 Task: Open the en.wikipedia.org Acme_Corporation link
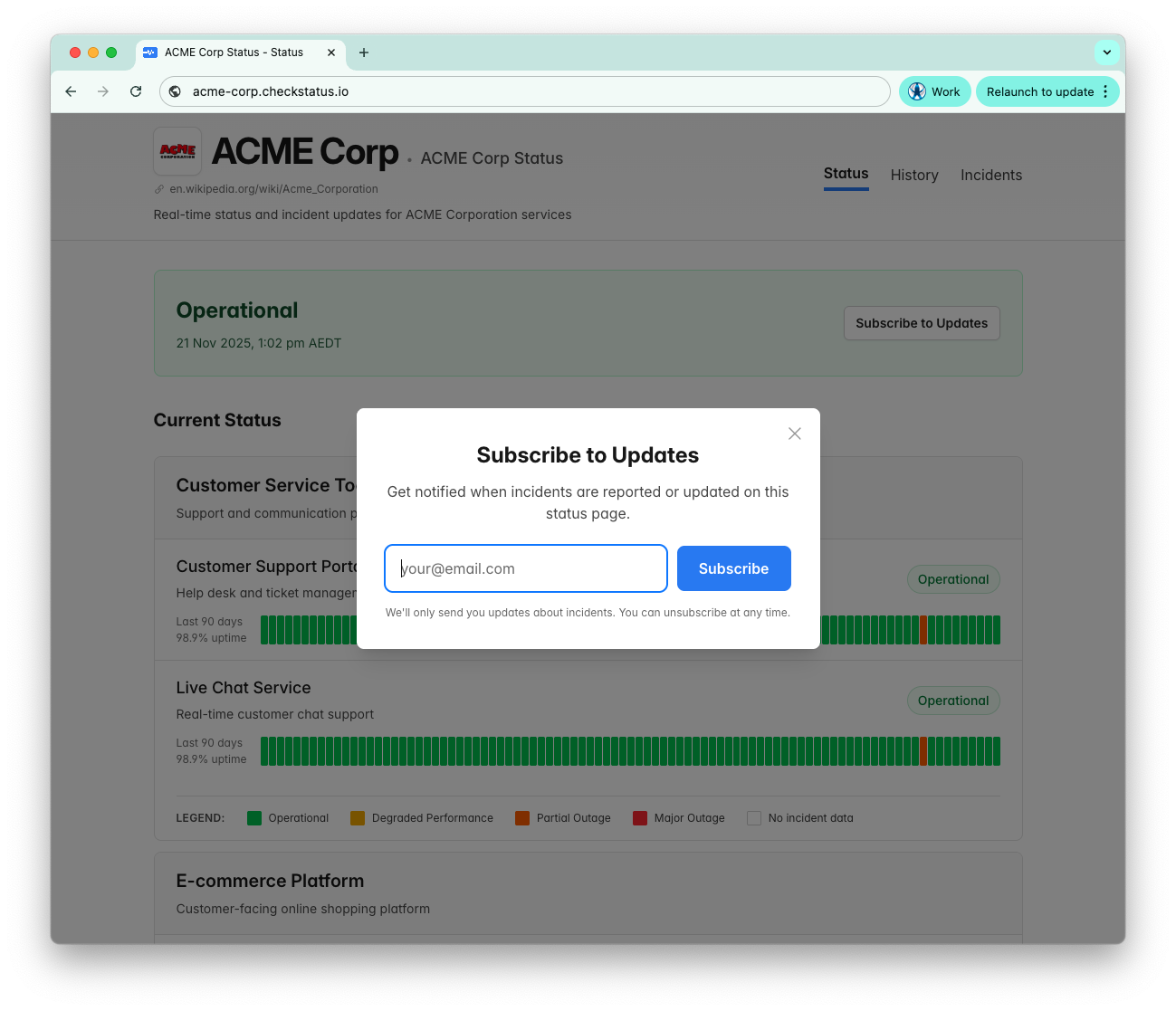point(273,189)
